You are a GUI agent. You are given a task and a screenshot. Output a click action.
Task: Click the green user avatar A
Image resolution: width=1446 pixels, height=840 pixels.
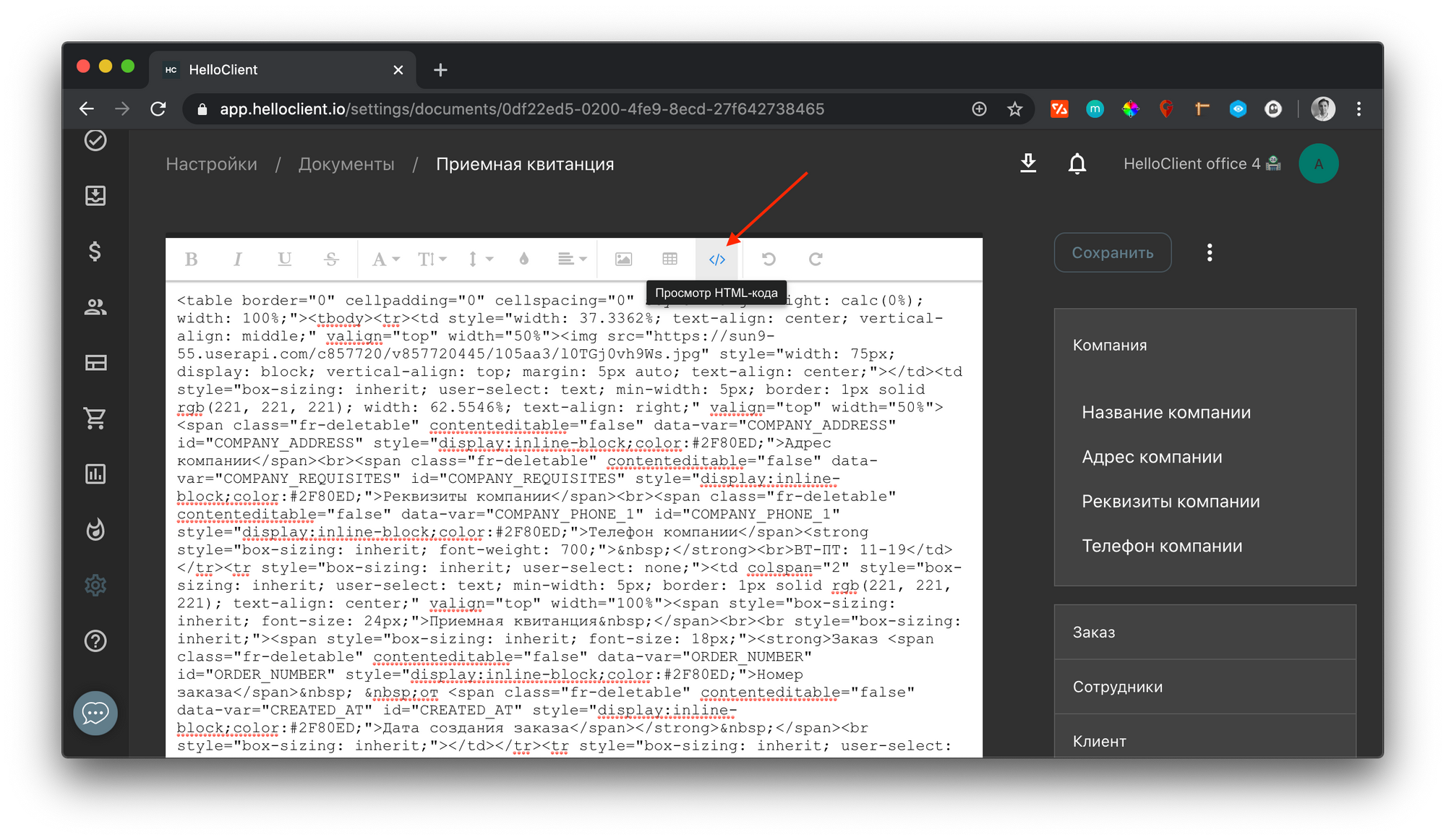pyautogui.click(x=1318, y=163)
